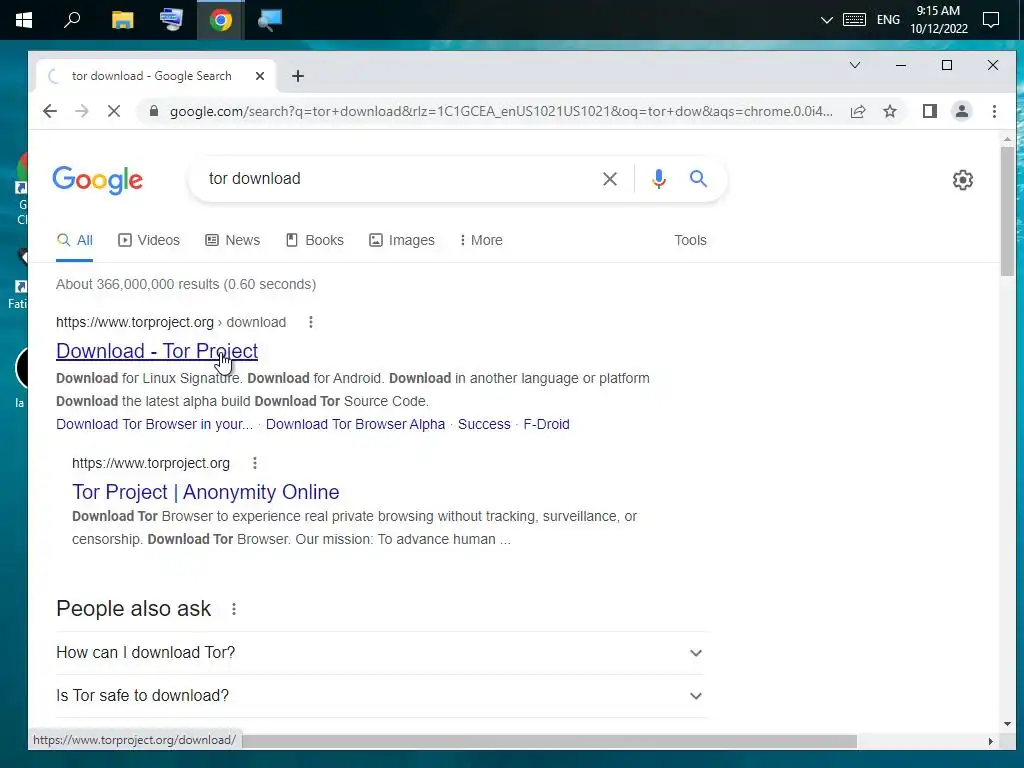The height and width of the screenshot is (768, 1024).
Task: Share this page icon
Action: (858, 112)
